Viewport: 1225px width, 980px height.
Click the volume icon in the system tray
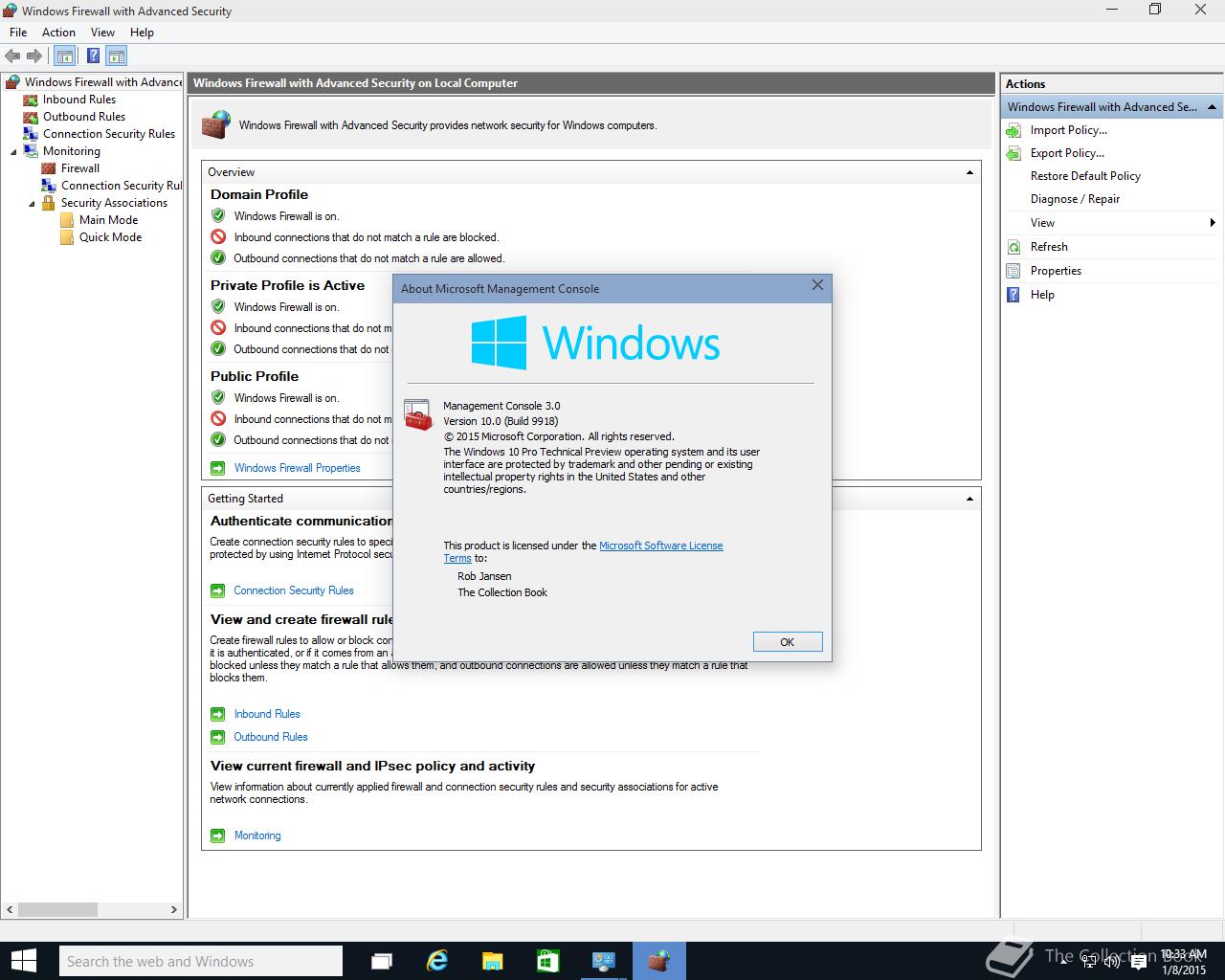coord(1112,961)
